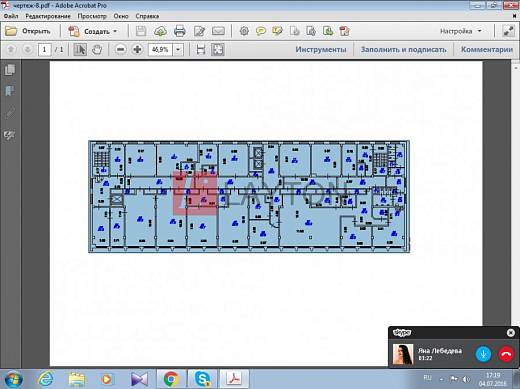Select the Hand pan tool

click(97, 50)
